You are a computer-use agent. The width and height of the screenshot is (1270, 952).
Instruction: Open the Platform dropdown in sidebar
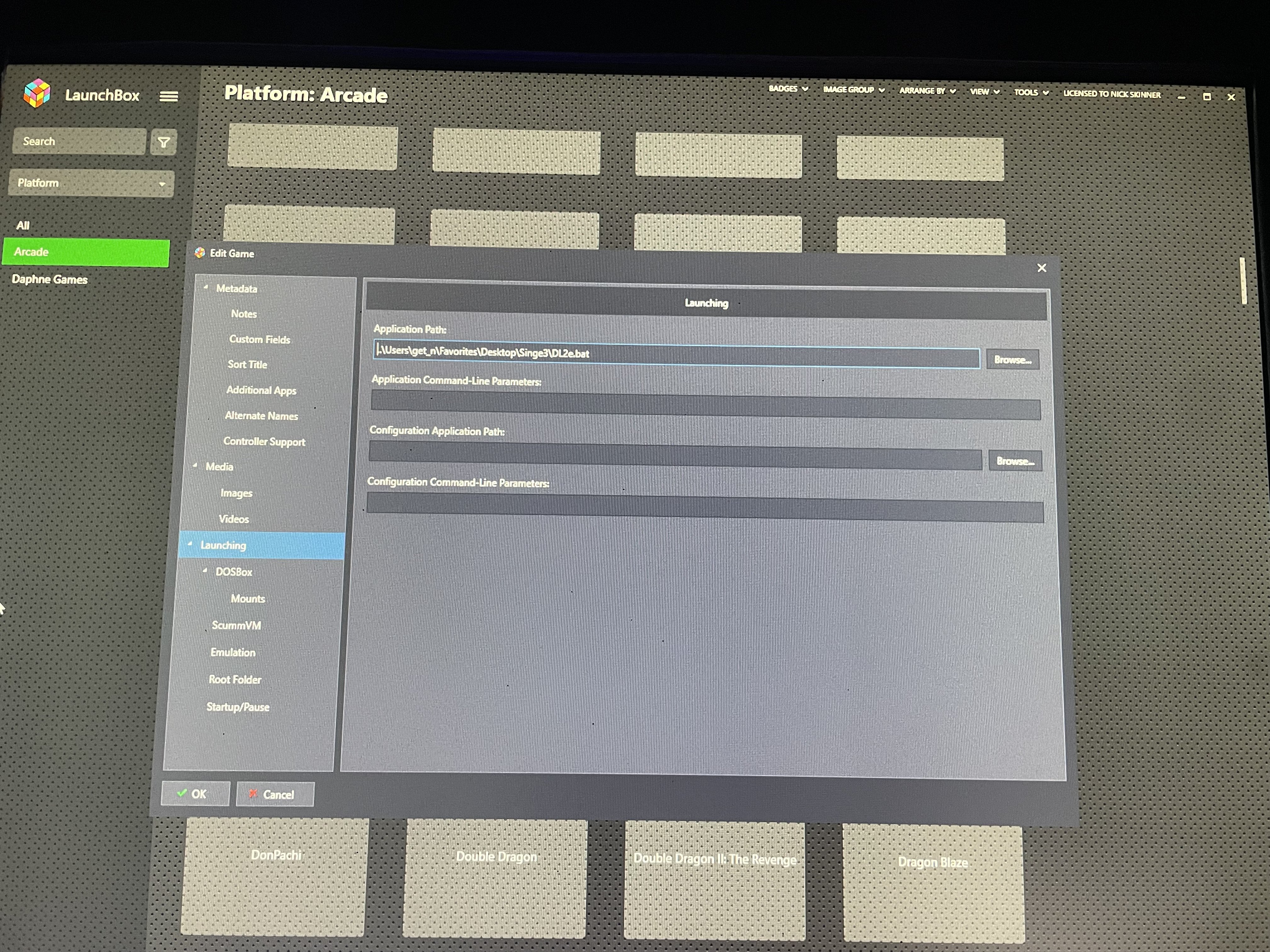pos(91,184)
